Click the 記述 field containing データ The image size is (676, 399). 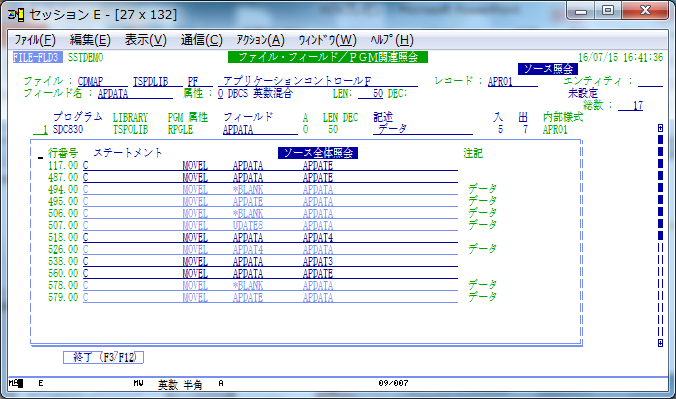[x=422, y=129]
